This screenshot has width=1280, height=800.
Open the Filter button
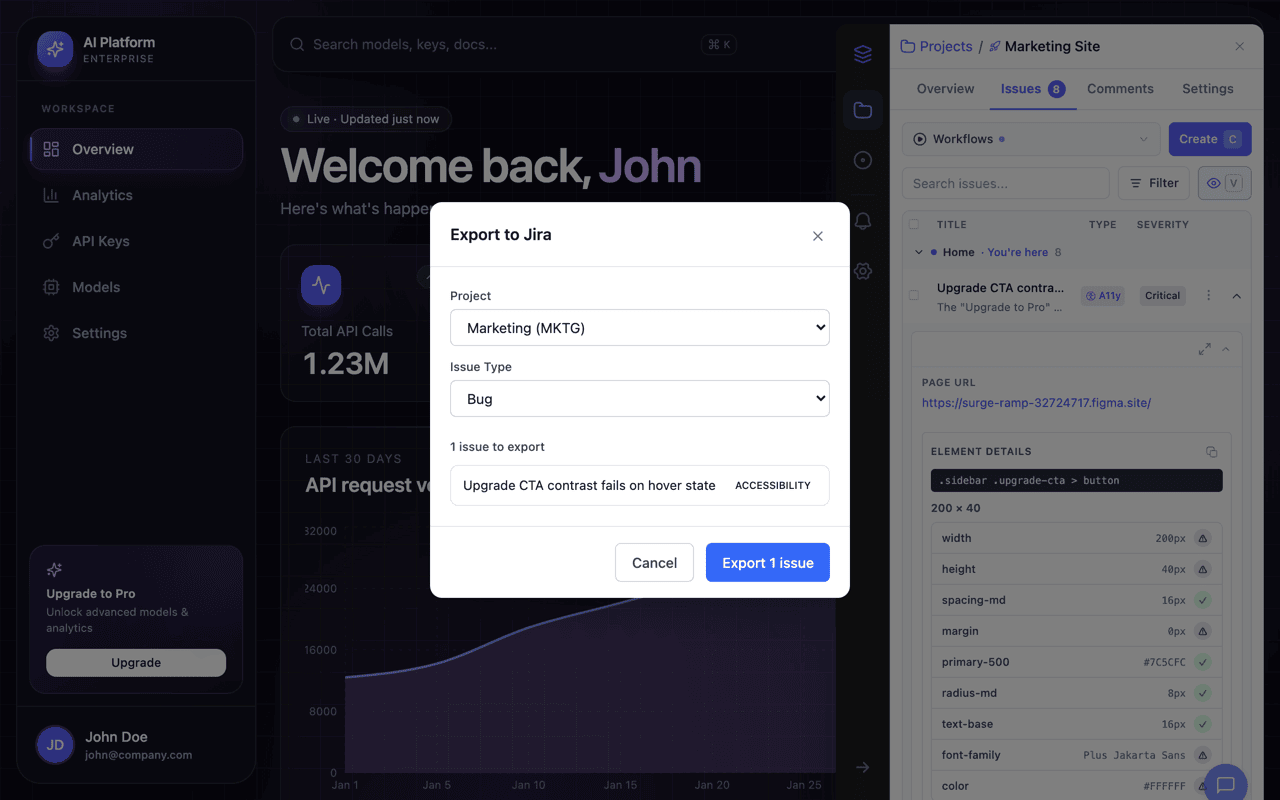point(1153,183)
